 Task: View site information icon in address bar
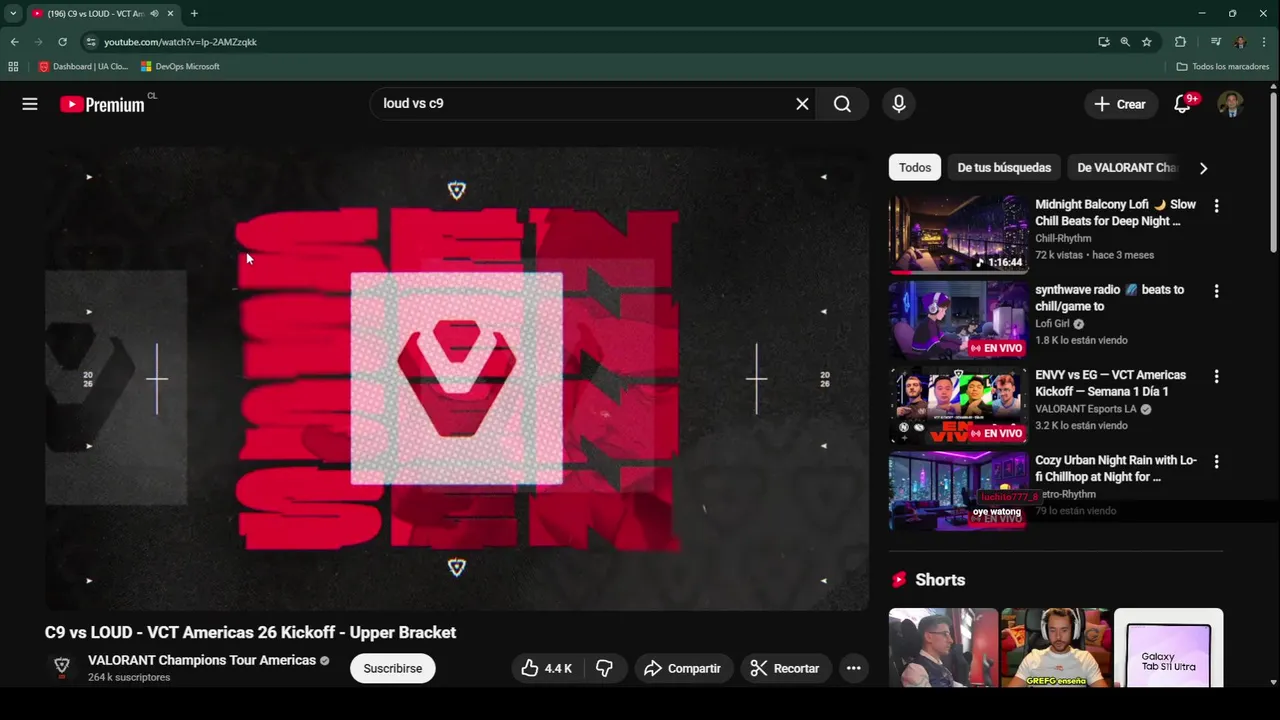coord(91,42)
